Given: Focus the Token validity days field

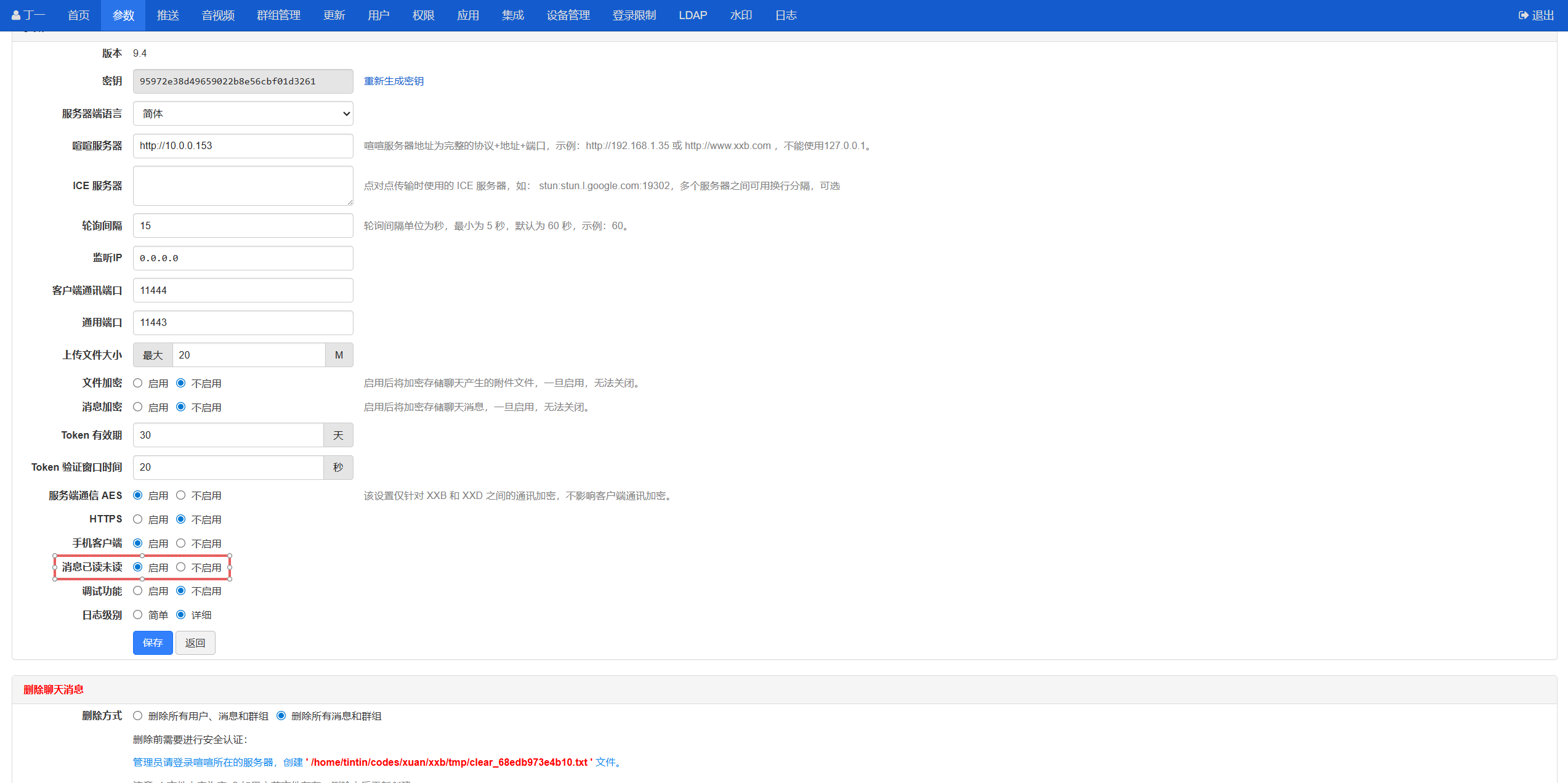Looking at the screenshot, I should click(228, 435).
